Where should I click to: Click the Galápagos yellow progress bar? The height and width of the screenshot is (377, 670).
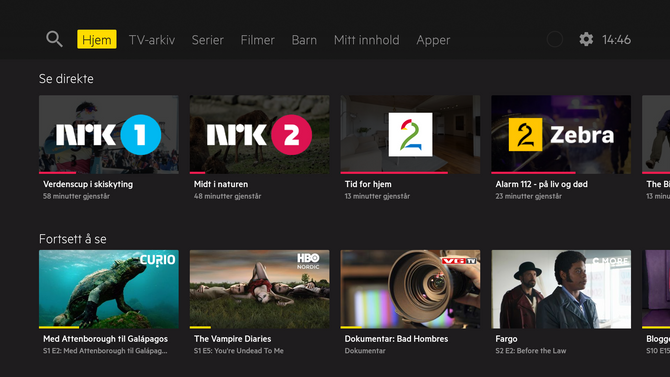pos(59,327)
